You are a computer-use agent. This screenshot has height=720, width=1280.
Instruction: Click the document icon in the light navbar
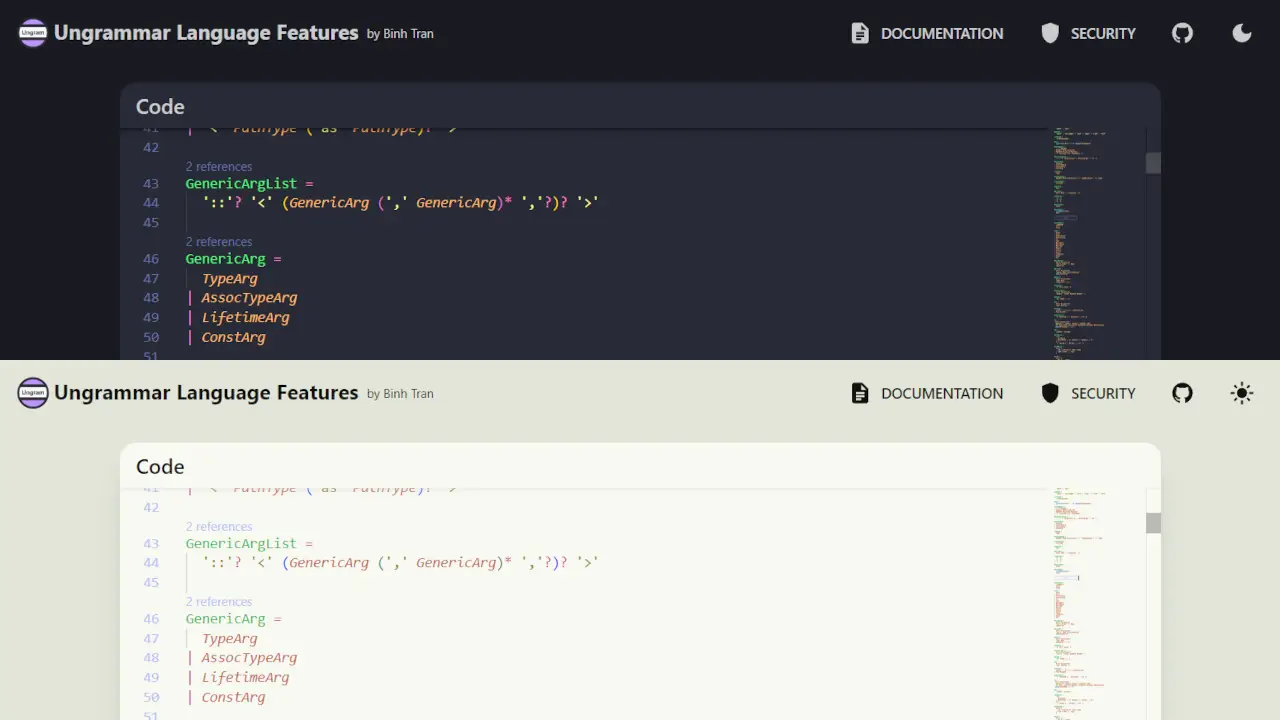pyautogui.click(x=860, y=393)
